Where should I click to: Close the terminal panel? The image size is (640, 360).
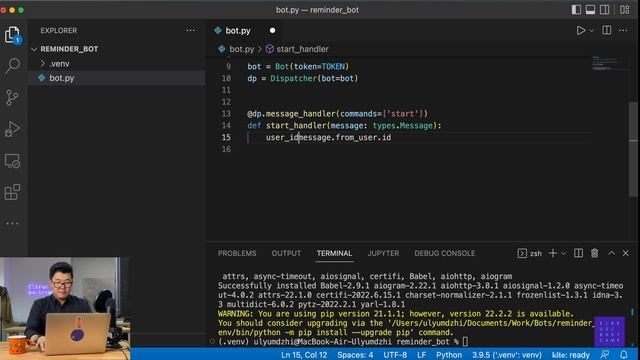click(x=625, y=253)
